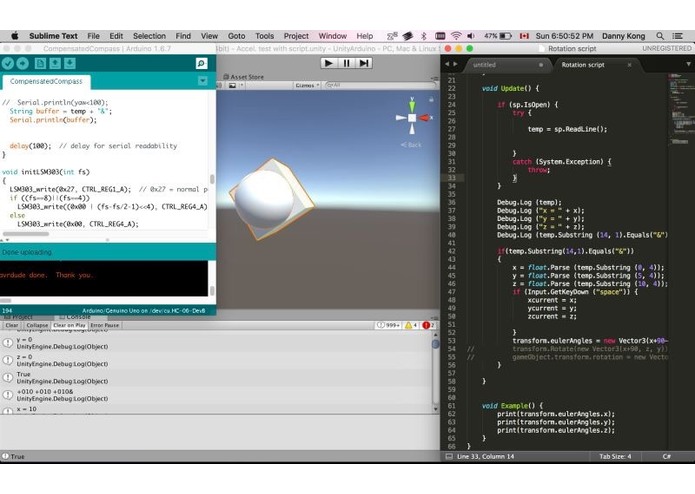Click the battery status at 47%
695x494 pixels.
pyautogui.click(x=498, y=36)
